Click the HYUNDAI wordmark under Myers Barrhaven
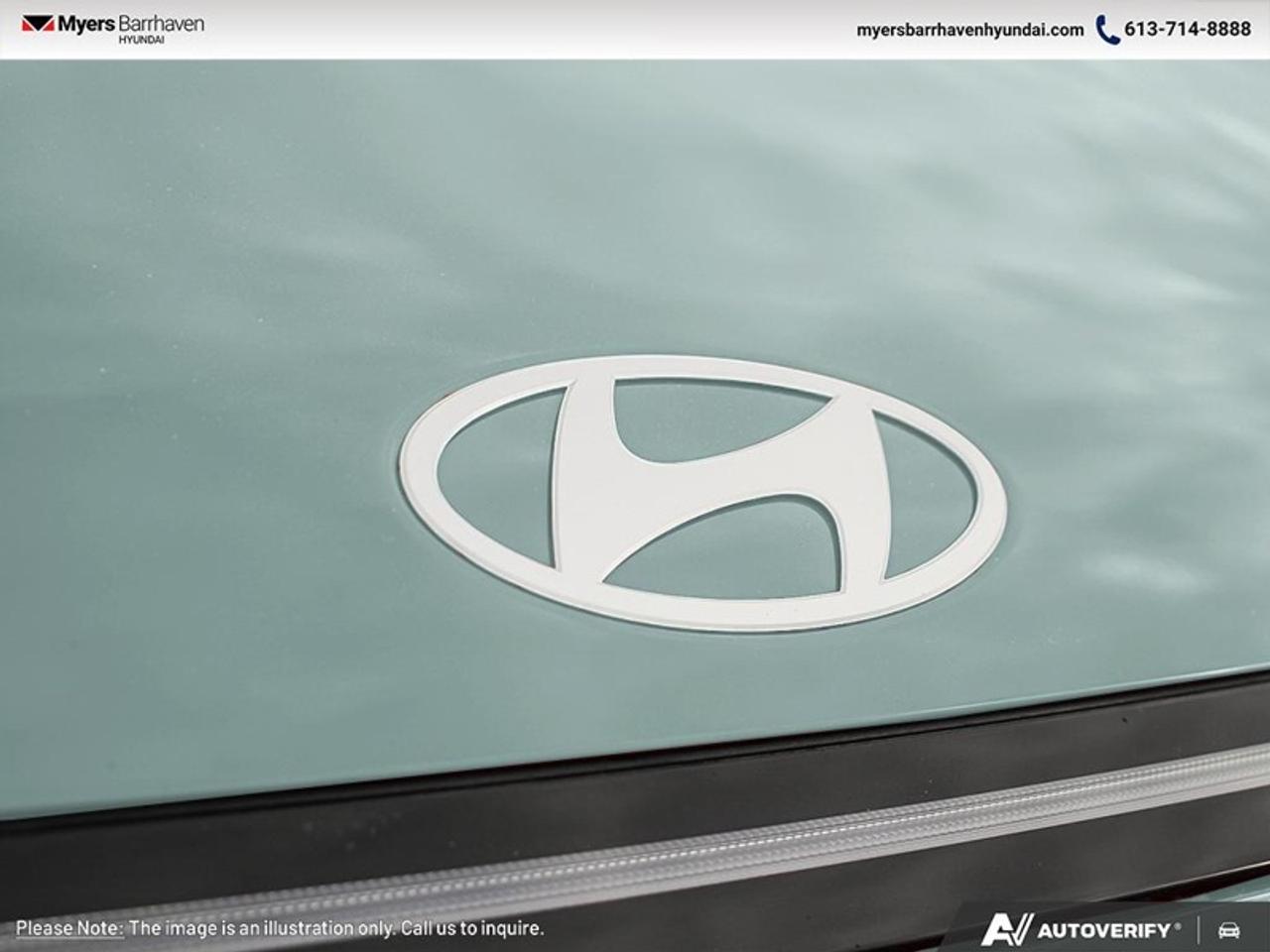 pyautogui.click(x=141, y=40)
